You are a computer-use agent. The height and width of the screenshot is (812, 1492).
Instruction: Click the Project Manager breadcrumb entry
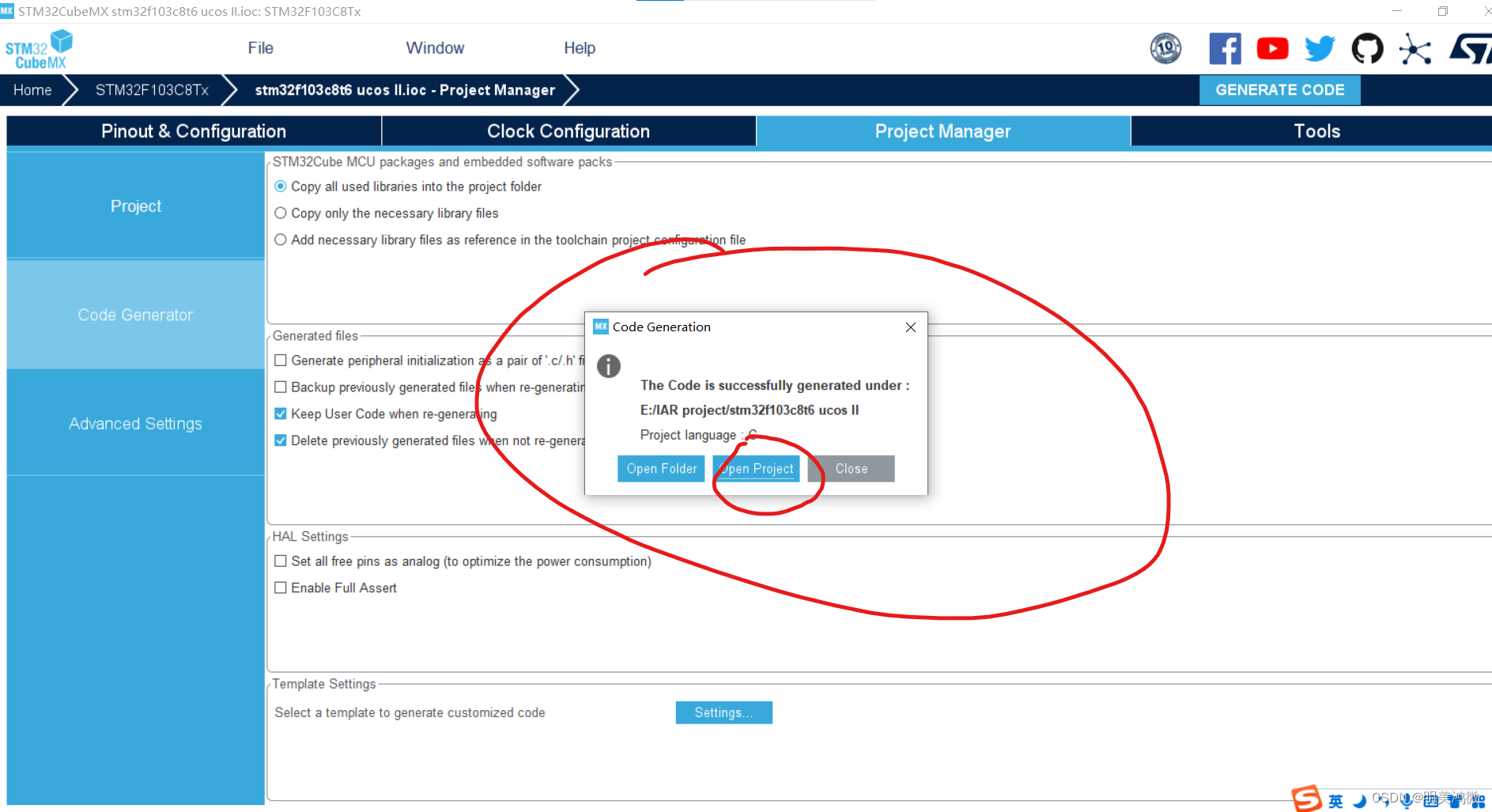point(405,90)
